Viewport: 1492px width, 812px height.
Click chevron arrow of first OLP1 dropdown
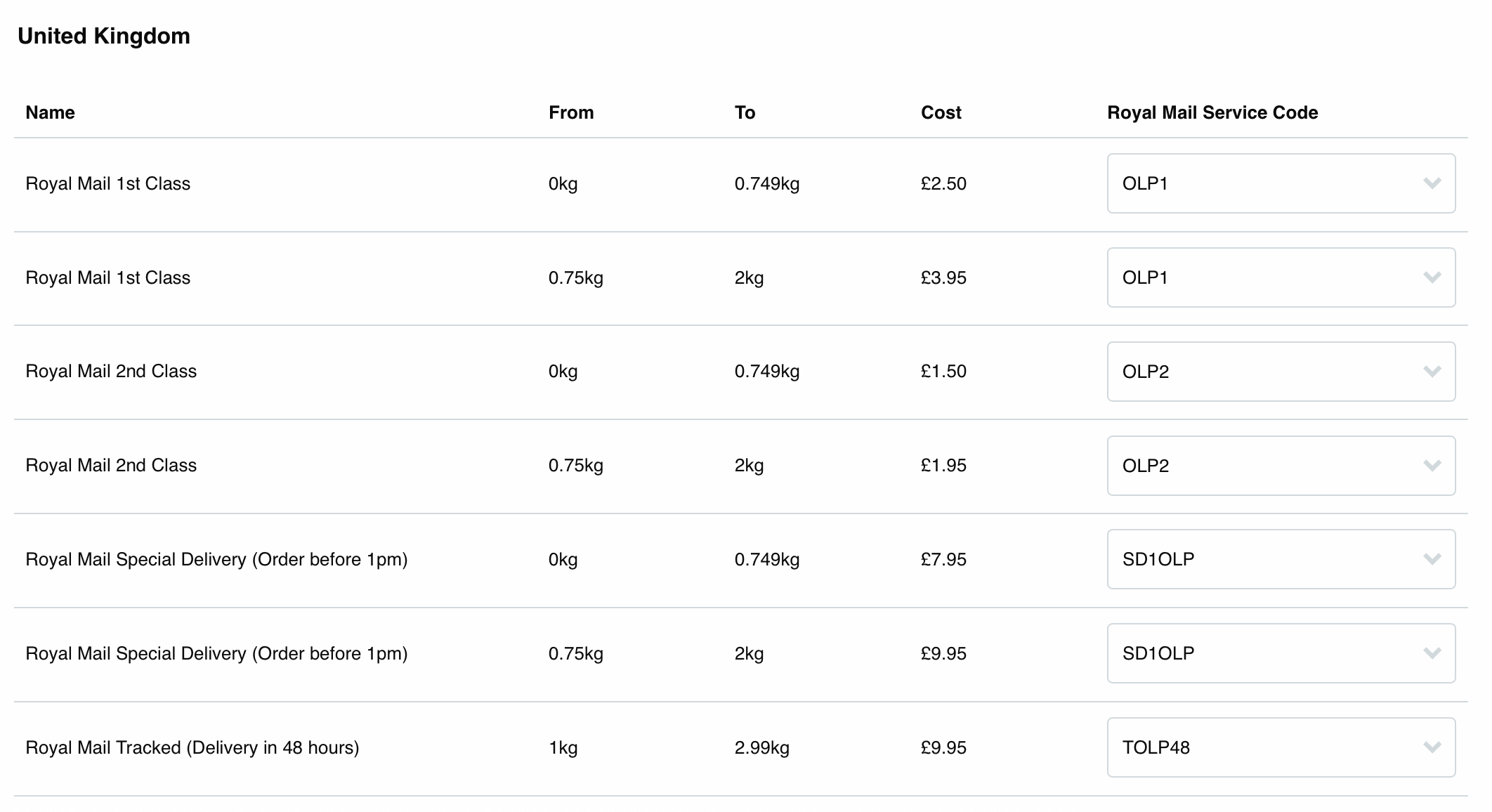coord(1432,183)
